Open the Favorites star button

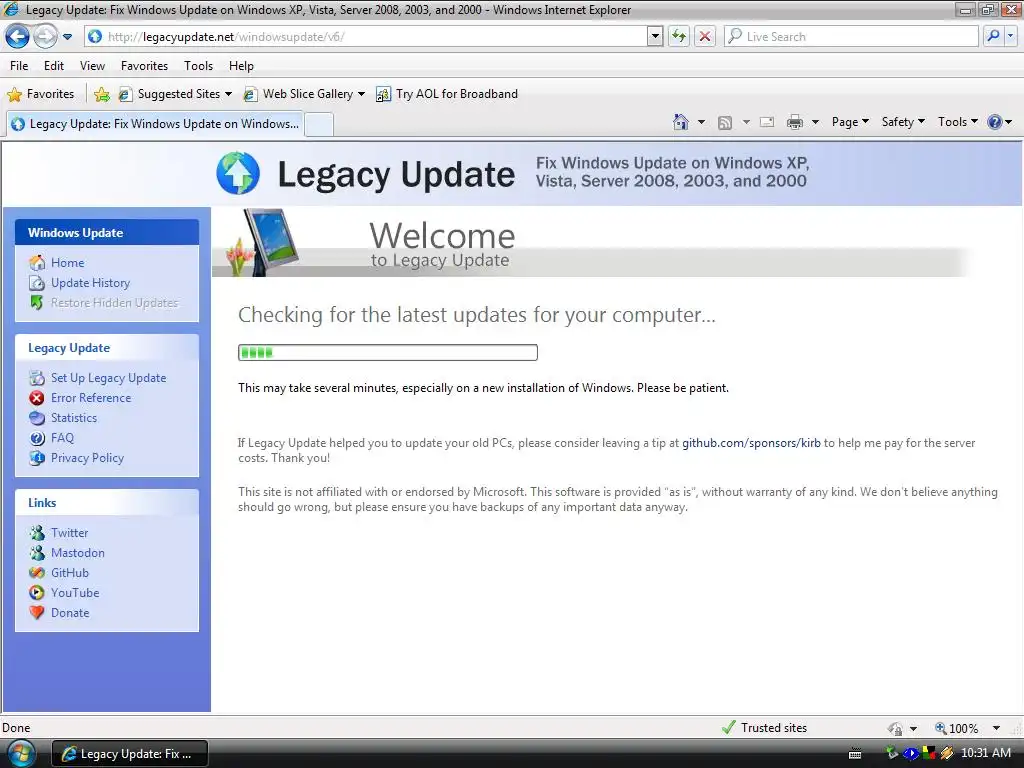(40, 94)
